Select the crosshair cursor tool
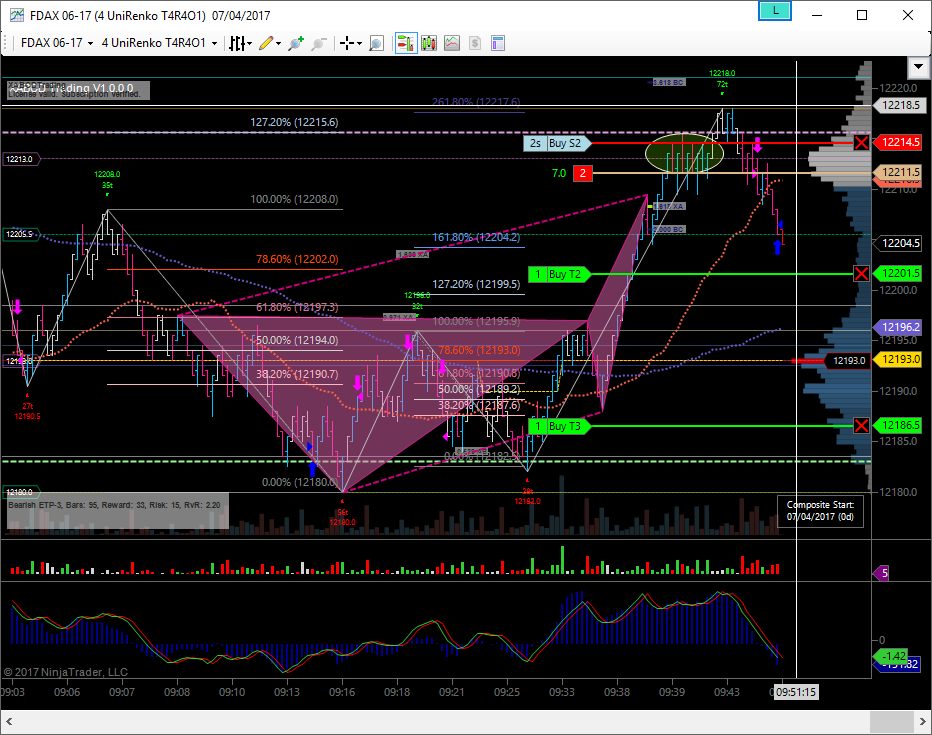The image size is (932, 735). point(347,43)
